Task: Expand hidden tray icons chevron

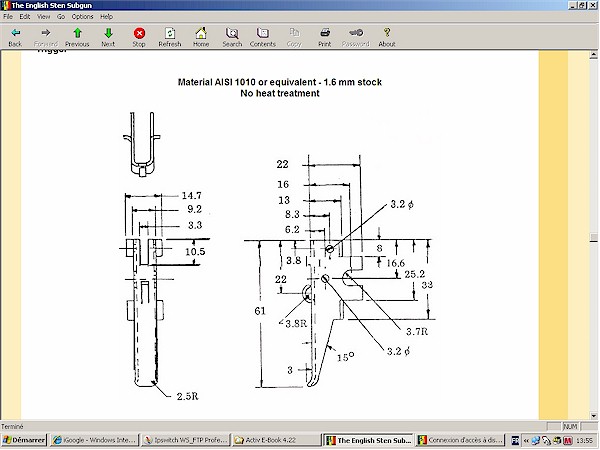Action: click(527, 440)
